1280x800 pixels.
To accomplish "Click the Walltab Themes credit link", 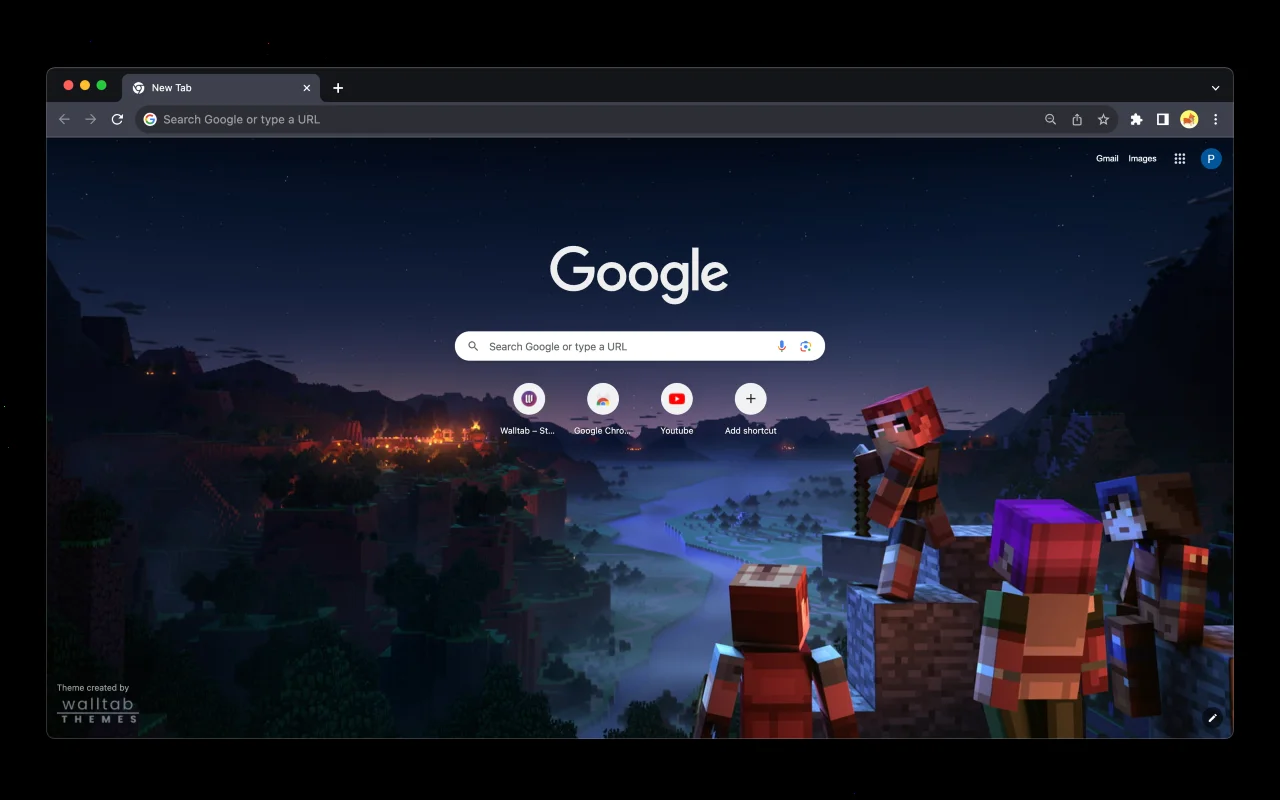I will tap(98, 703).
